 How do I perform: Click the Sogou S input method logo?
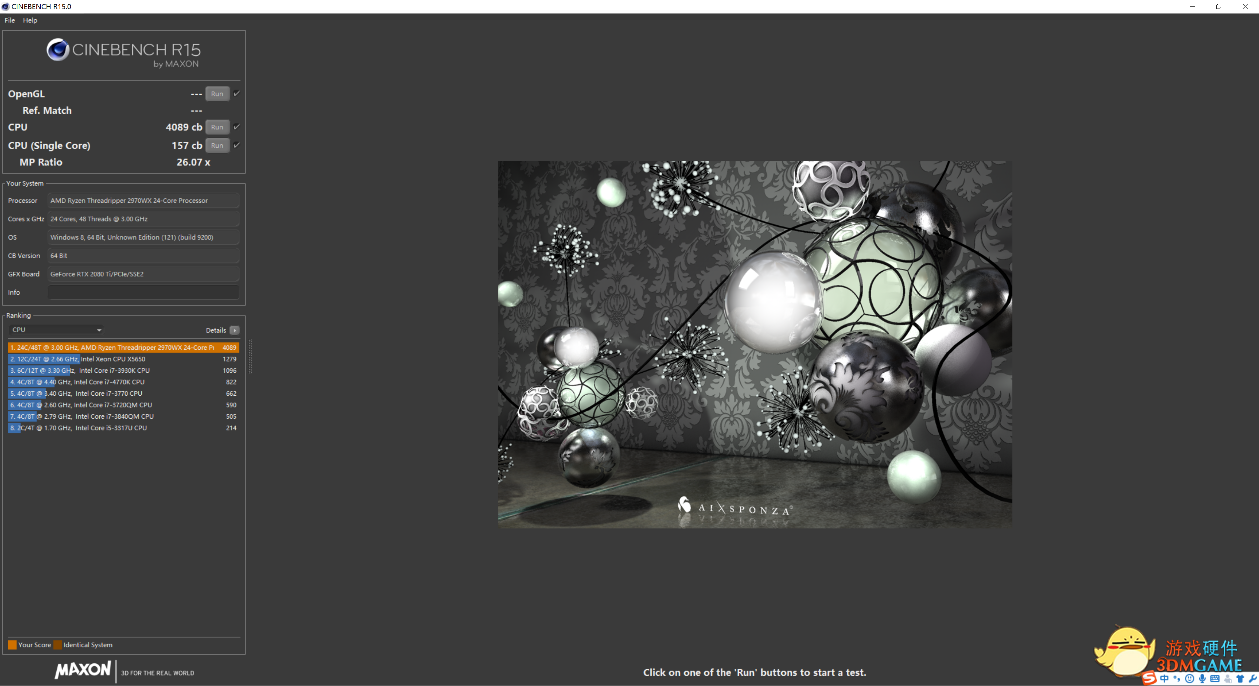(x=1150, y=678)
